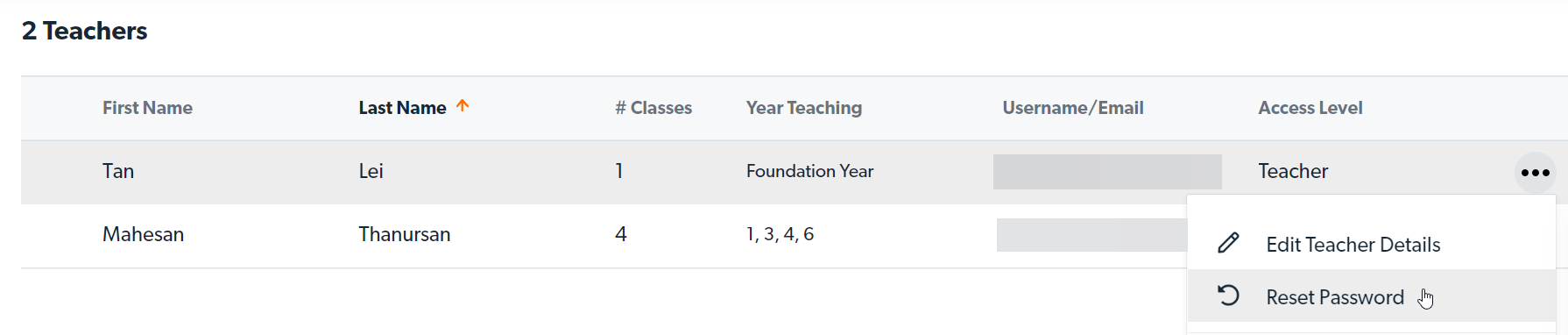Click the Thanursan last name cell
Image resolution: width=1568 pixels, height=335 pixels.
pos(405,234)
